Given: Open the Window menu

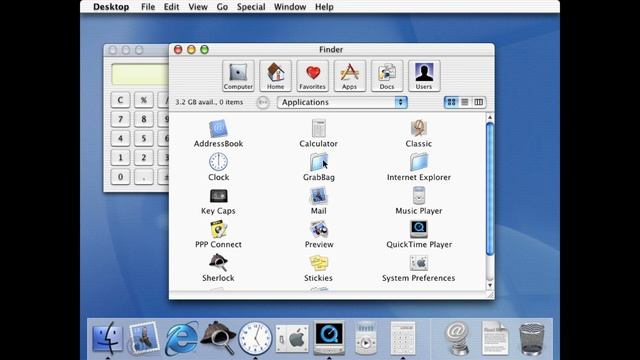Looking at the screenshot, I should click(x=290, y=7).
